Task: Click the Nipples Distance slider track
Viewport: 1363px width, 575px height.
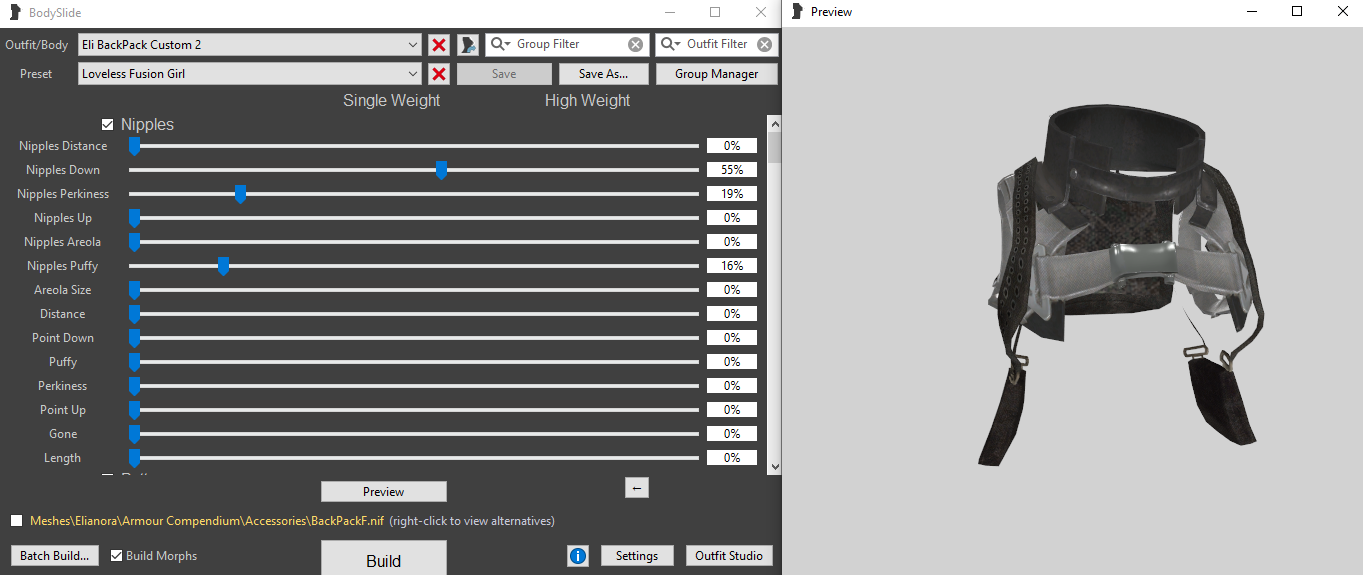Action: [x=414, y=146]
